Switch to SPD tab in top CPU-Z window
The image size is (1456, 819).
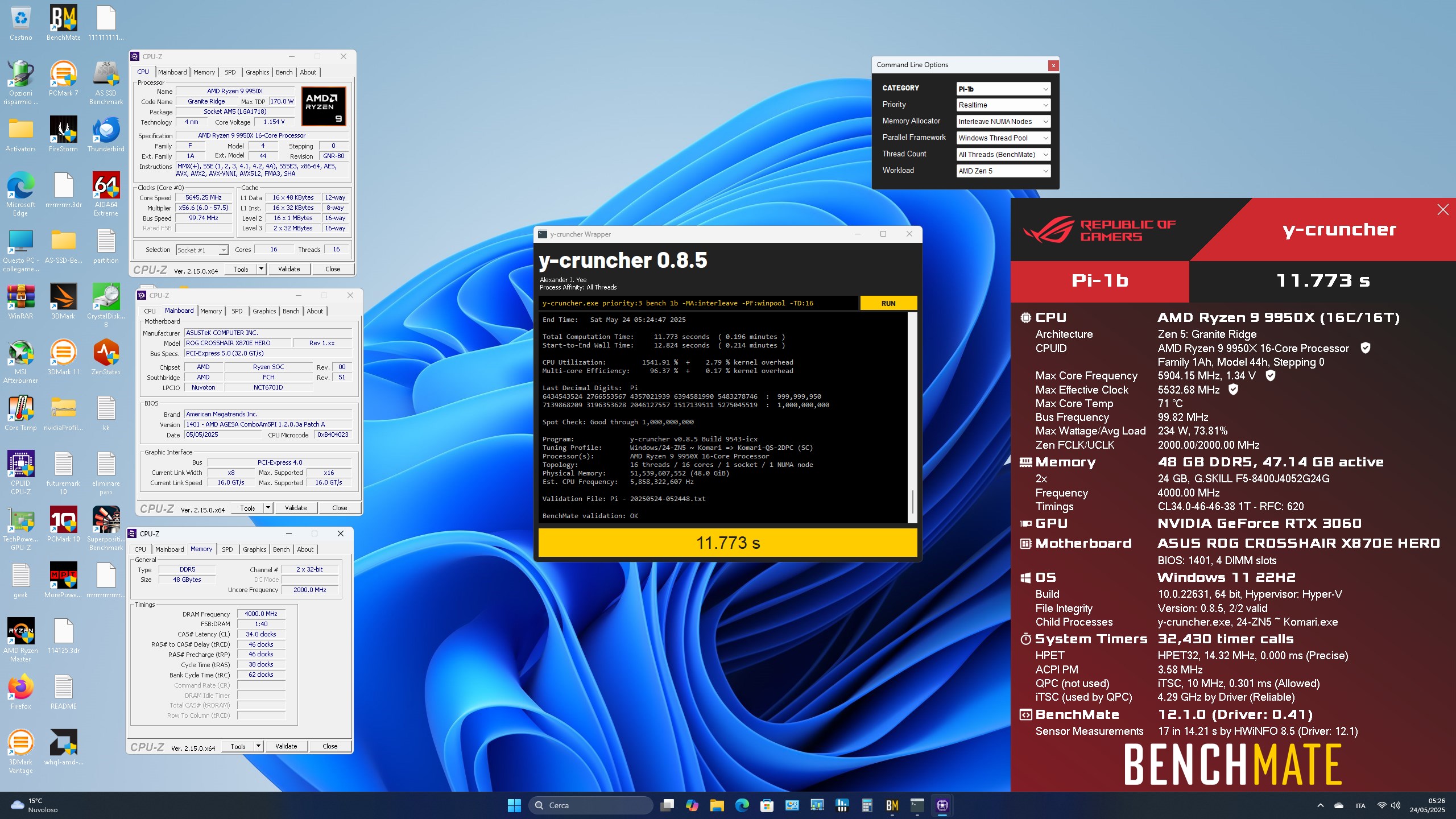pyautogui.click(x=230, y=72)
